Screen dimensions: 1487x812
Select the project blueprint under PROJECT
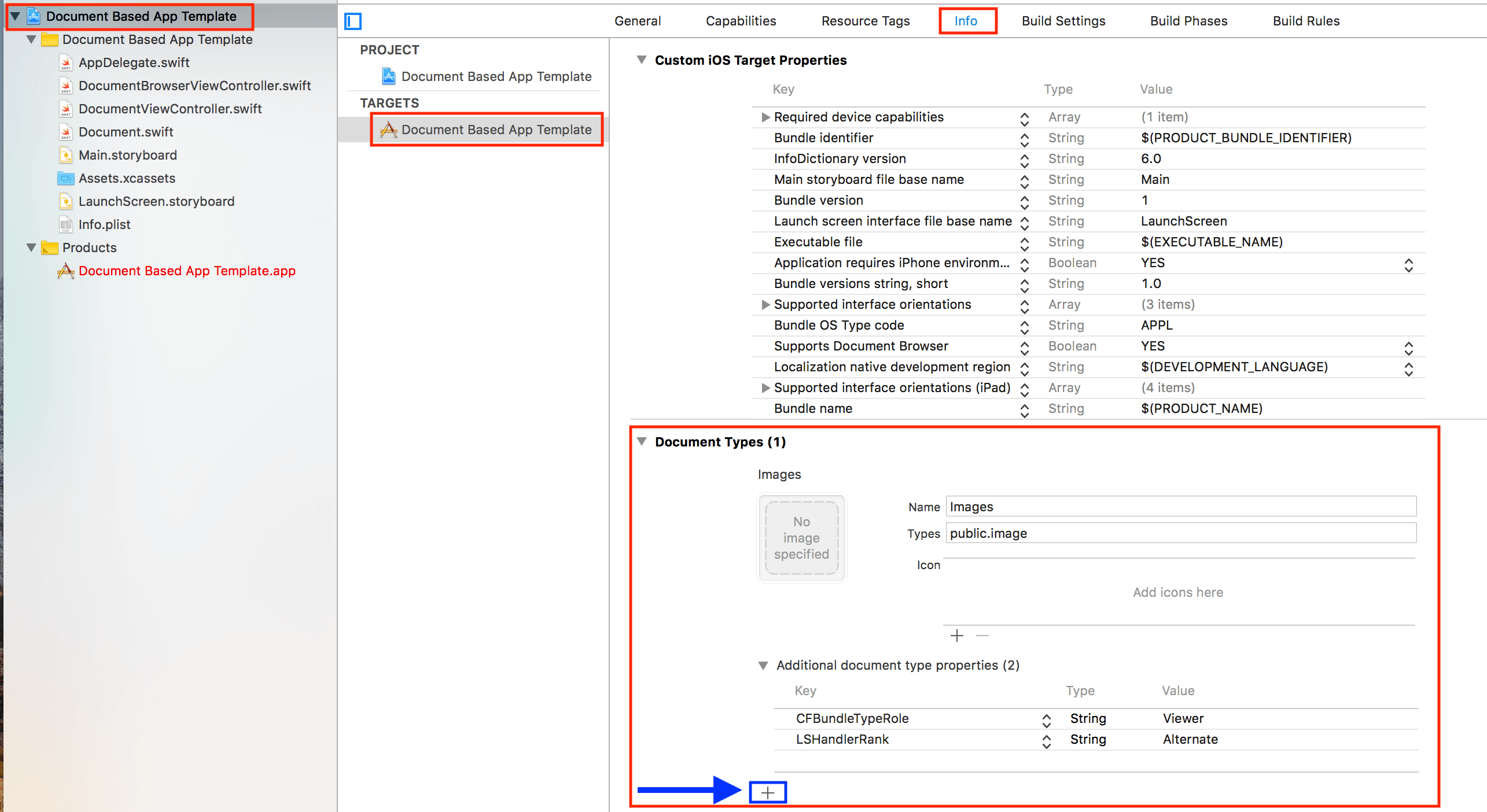[x=495, y=76]
